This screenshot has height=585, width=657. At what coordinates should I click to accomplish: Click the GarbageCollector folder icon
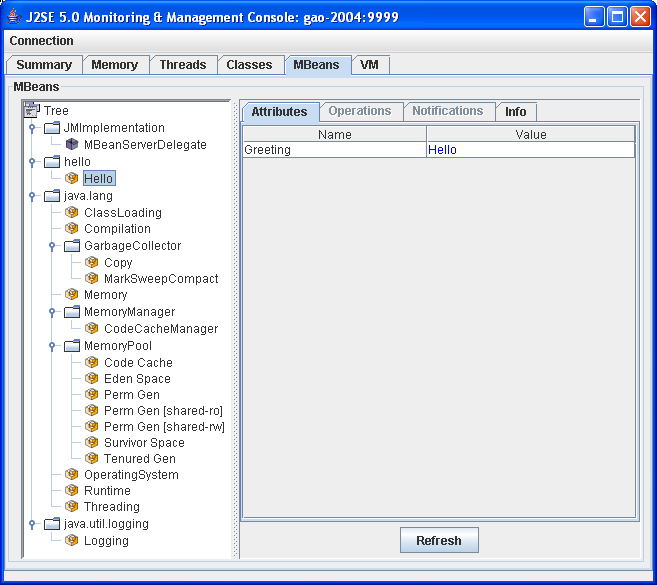pos(72,246)
